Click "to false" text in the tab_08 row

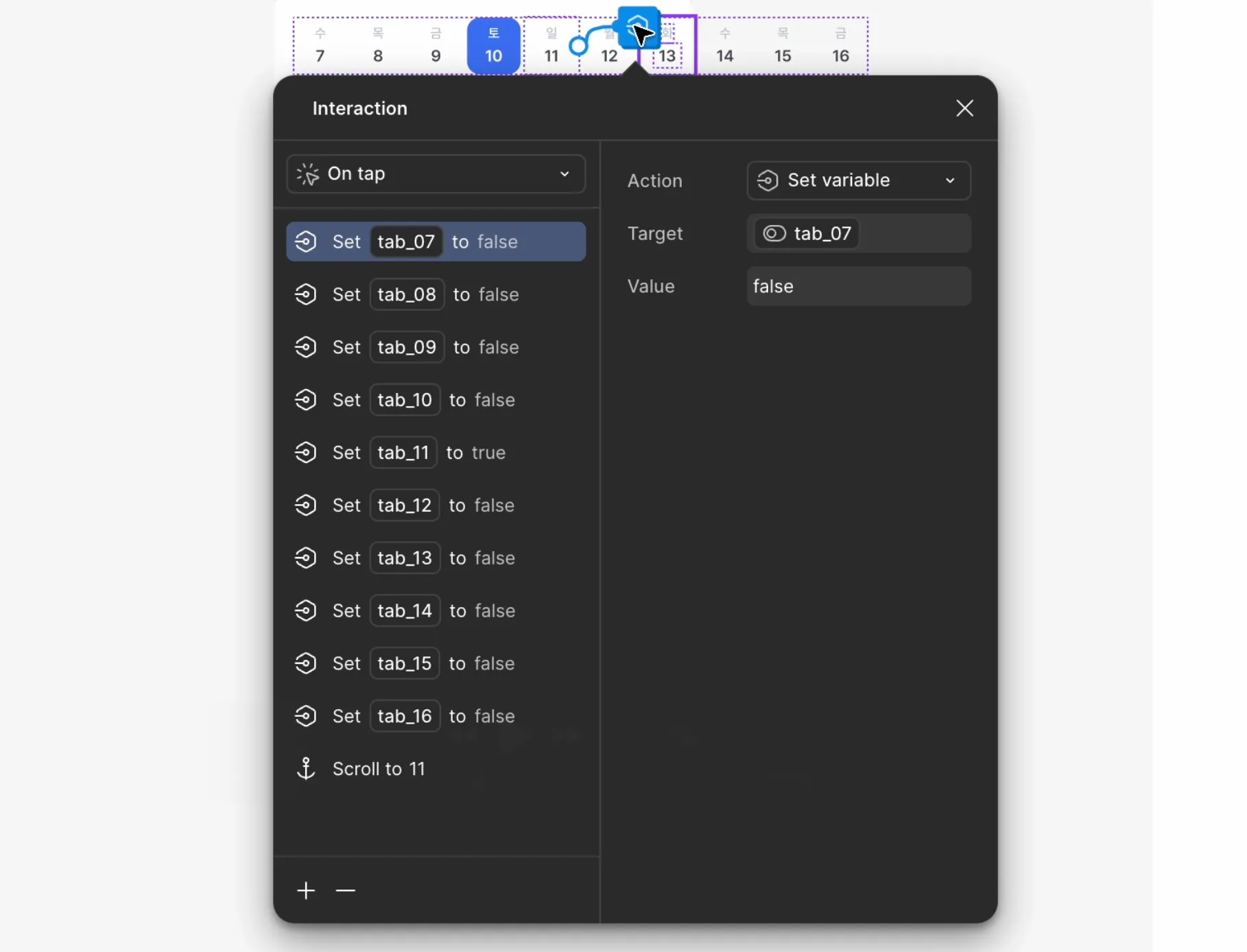[486, 294]
